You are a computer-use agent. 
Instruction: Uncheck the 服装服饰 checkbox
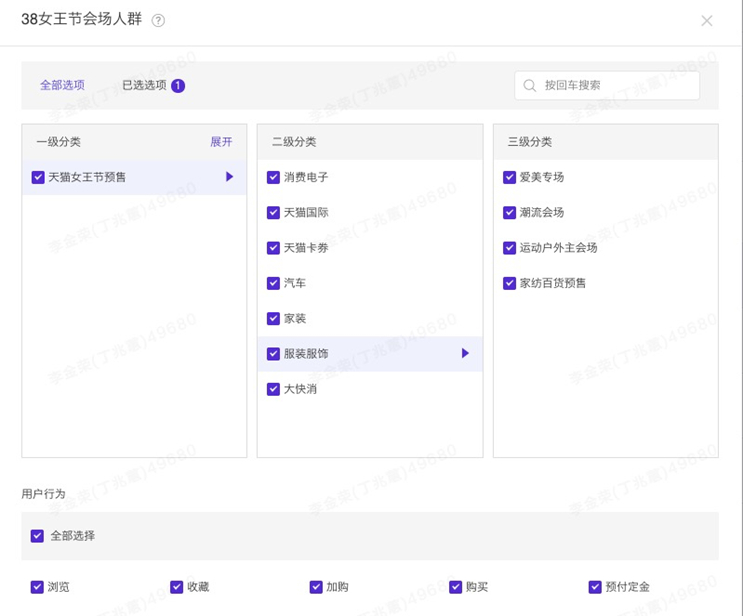[x=273, y=353]
